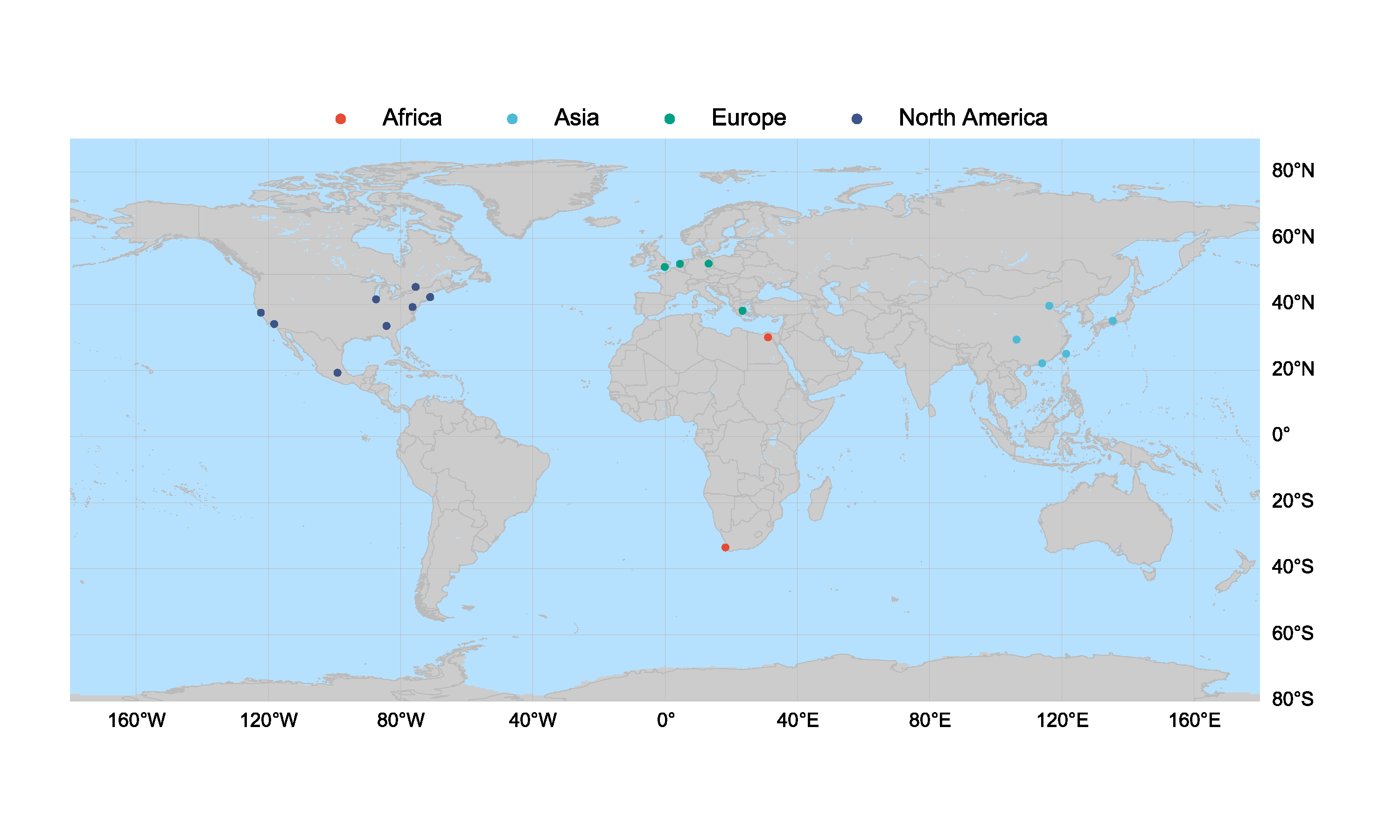Click the green point over the Netherlands
Screen dimensions: 1400x840
coord(680,264)
